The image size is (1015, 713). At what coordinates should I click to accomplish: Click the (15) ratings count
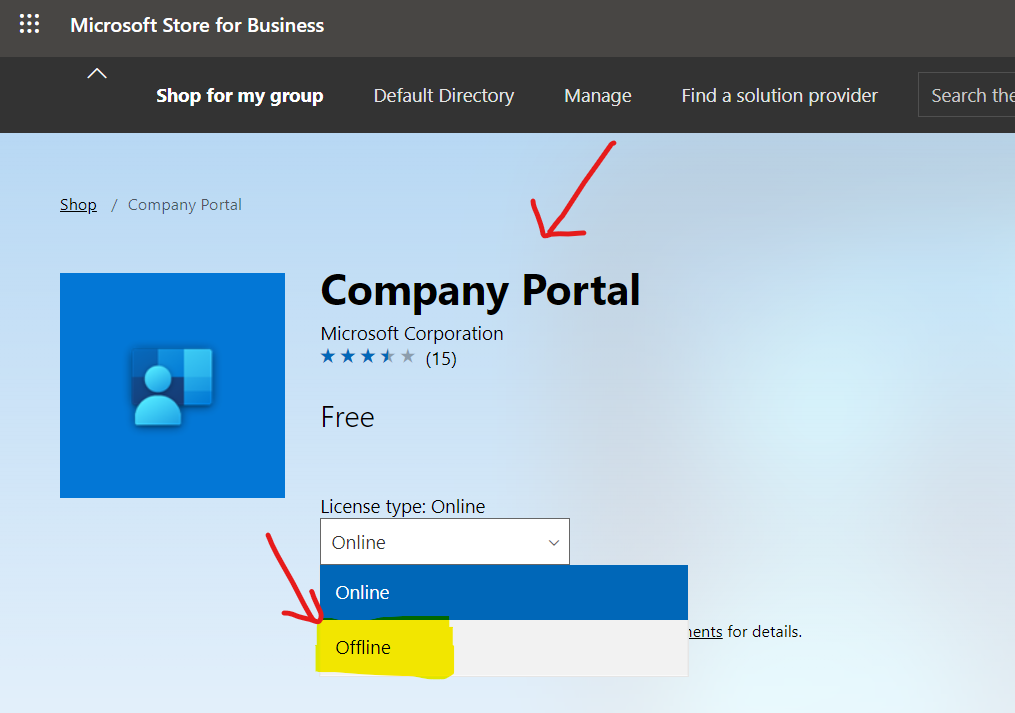[x=441, y=358]
